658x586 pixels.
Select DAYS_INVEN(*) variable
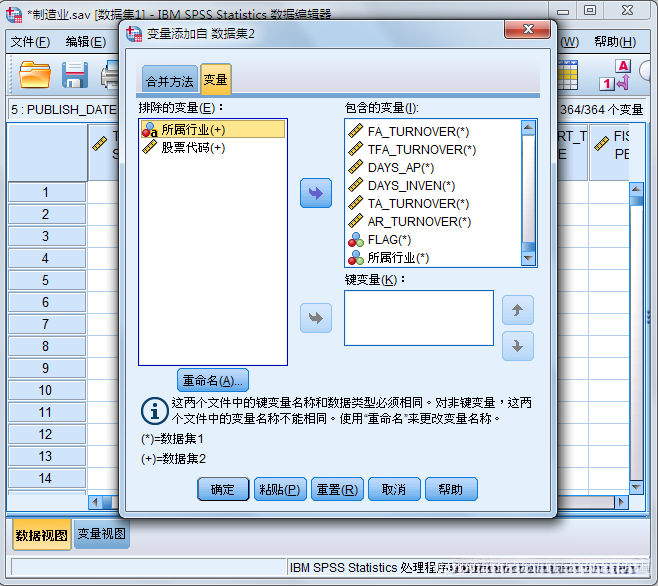pos(433,186)
